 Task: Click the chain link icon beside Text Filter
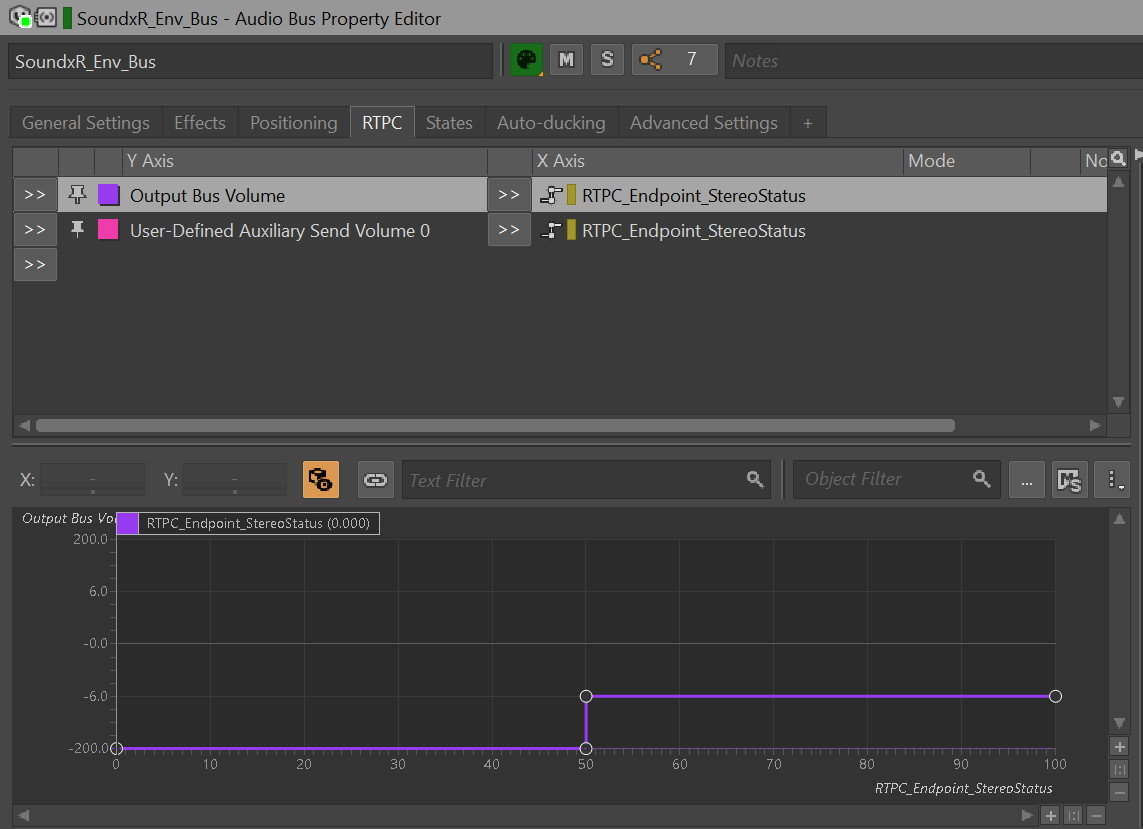[x=375, y=480]
